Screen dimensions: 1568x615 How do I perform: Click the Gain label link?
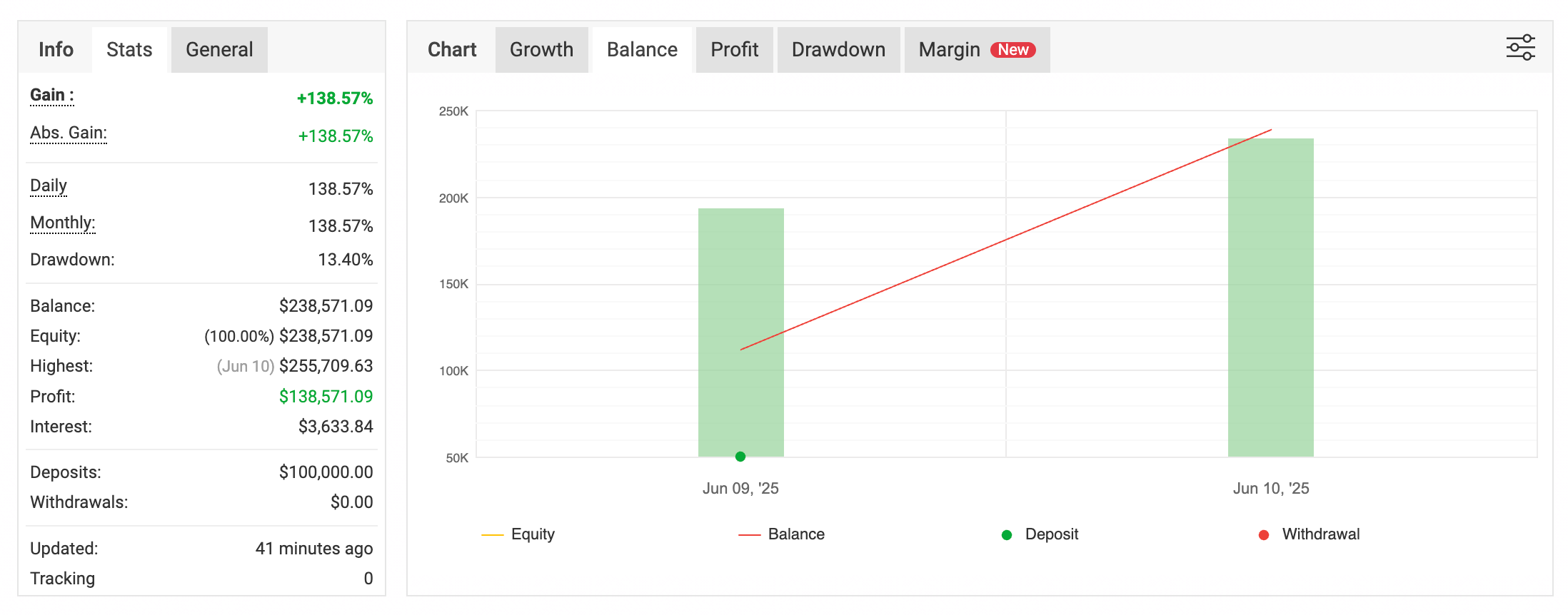click(51, 96)
